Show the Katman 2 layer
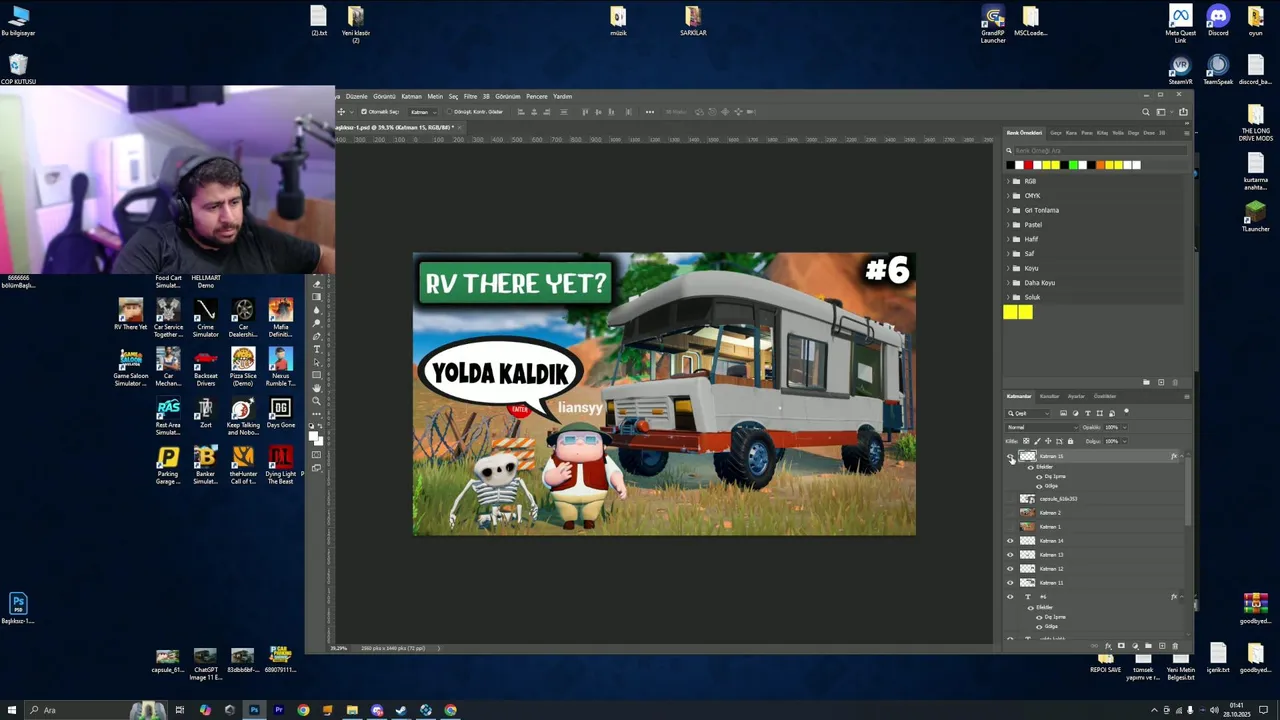Viewport: 1280px width, 720px height. (1010, 513)
